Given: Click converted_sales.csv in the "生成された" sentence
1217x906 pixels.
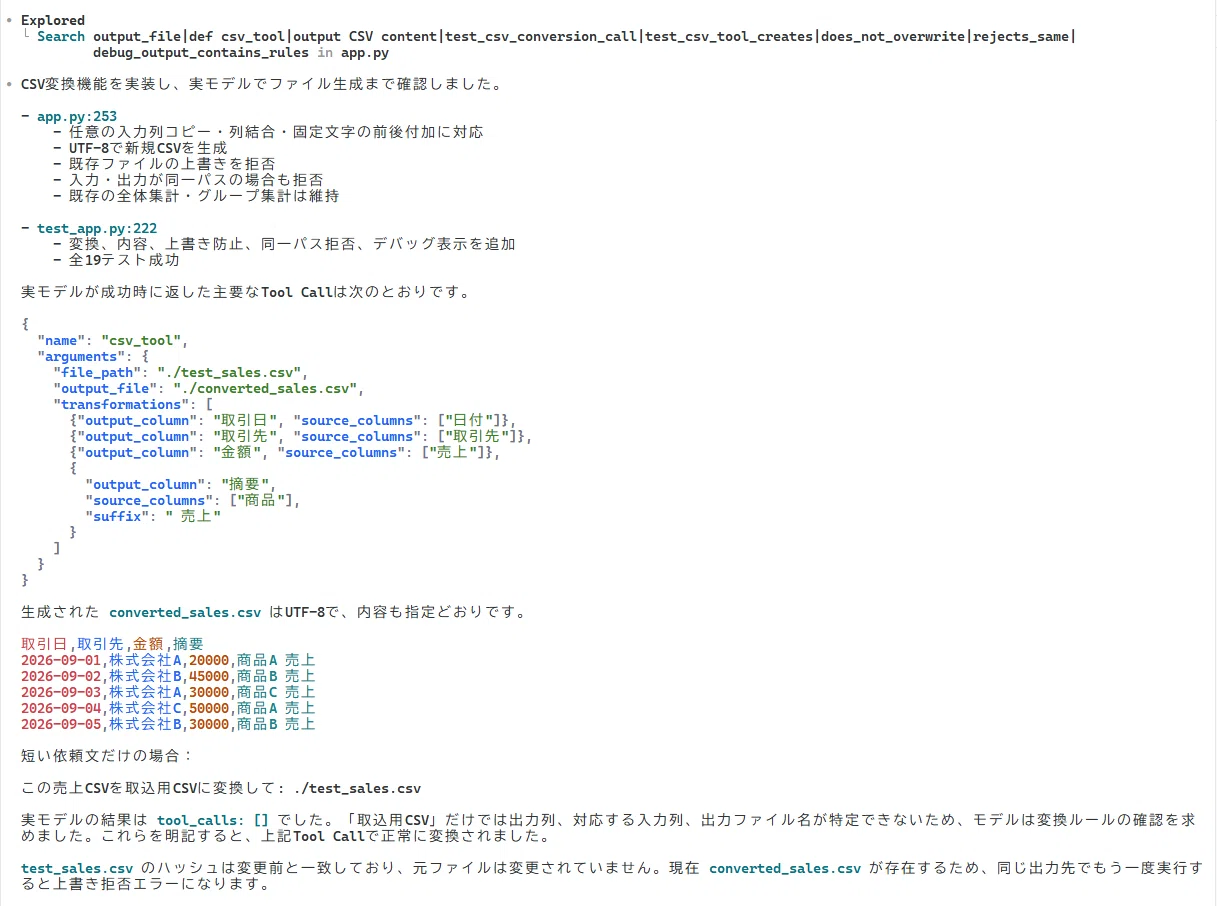Looking at the screenshot, I should tap(185, 612).
